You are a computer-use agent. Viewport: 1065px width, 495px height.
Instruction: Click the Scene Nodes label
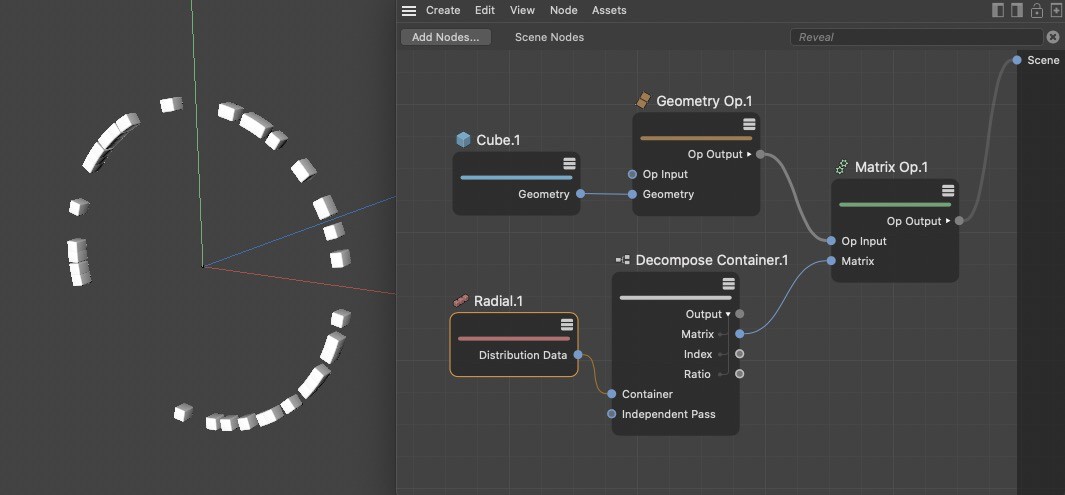click(549, 37)
